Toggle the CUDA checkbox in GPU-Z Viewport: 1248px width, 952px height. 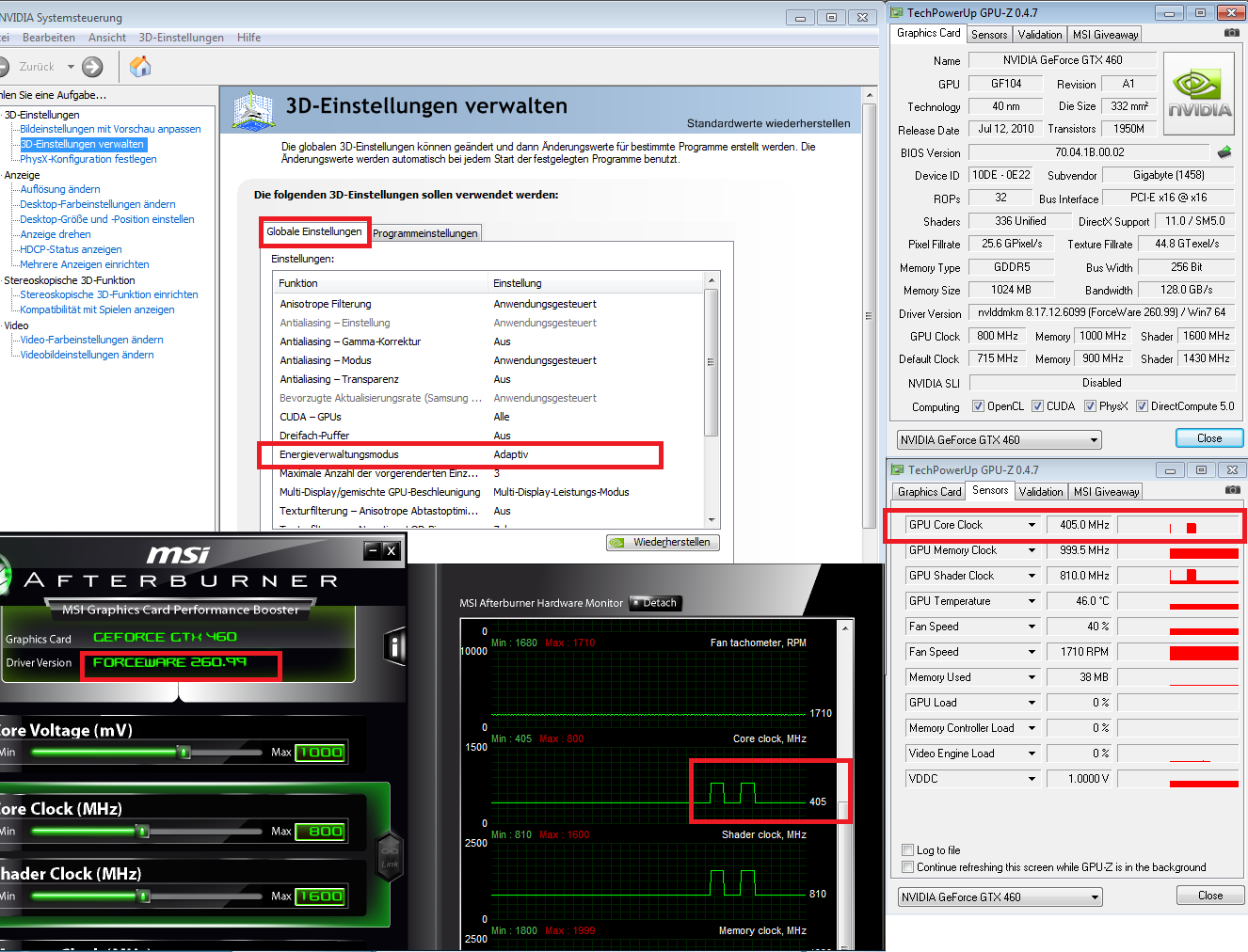pyautogui.click(x=1037, y=406)
